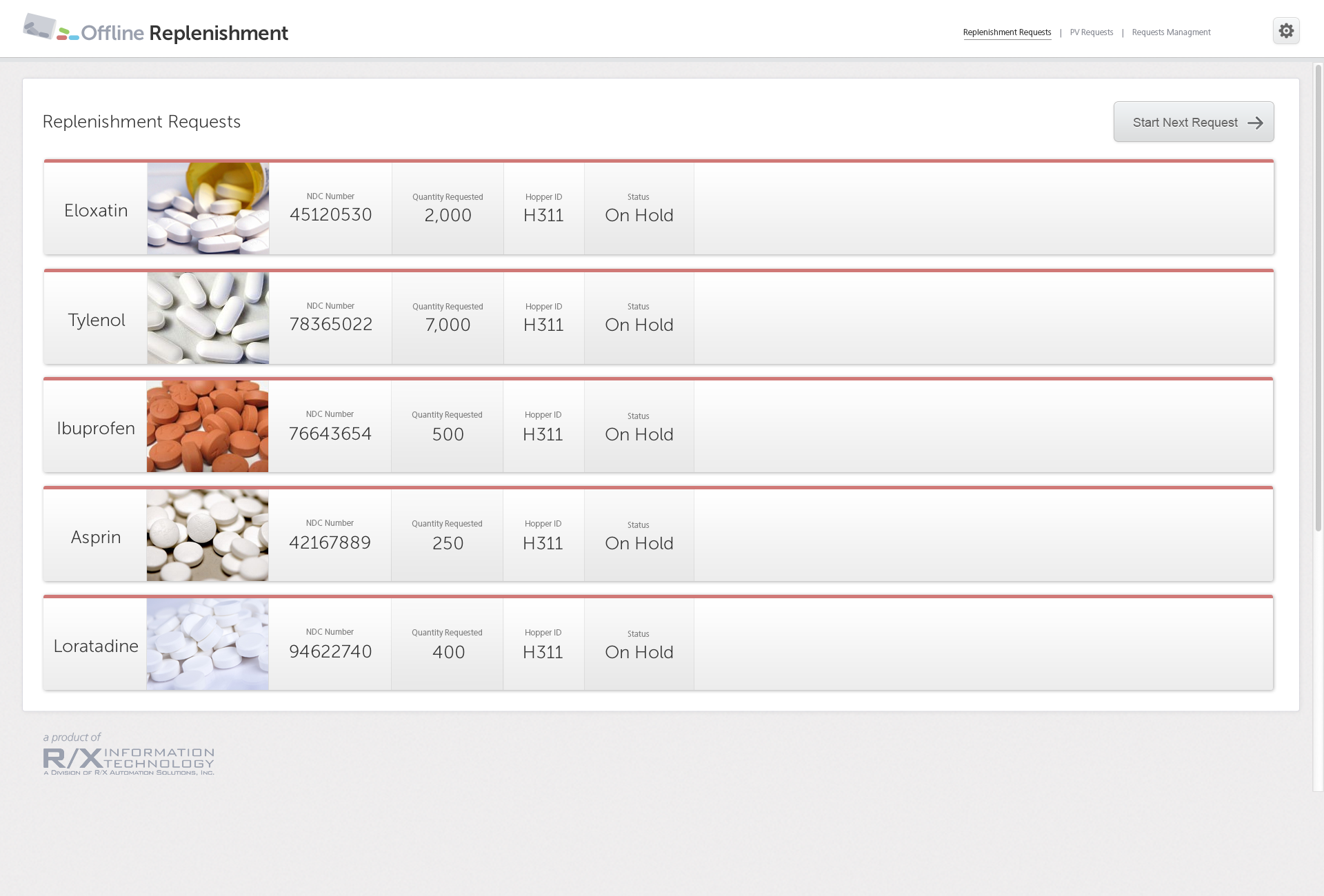
Task: Click On Hold status for Eloxatin
Action: click(x=639, y=215)
